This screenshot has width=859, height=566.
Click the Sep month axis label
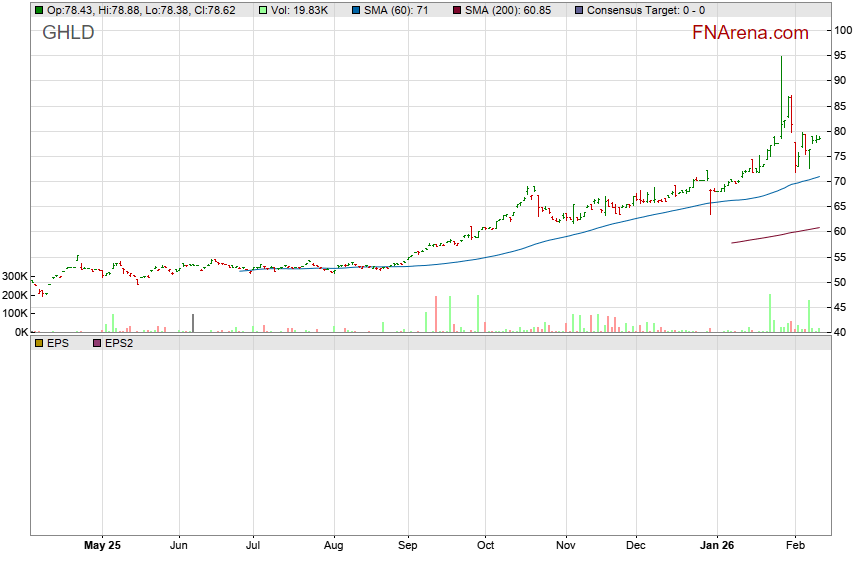click(408, 546)
